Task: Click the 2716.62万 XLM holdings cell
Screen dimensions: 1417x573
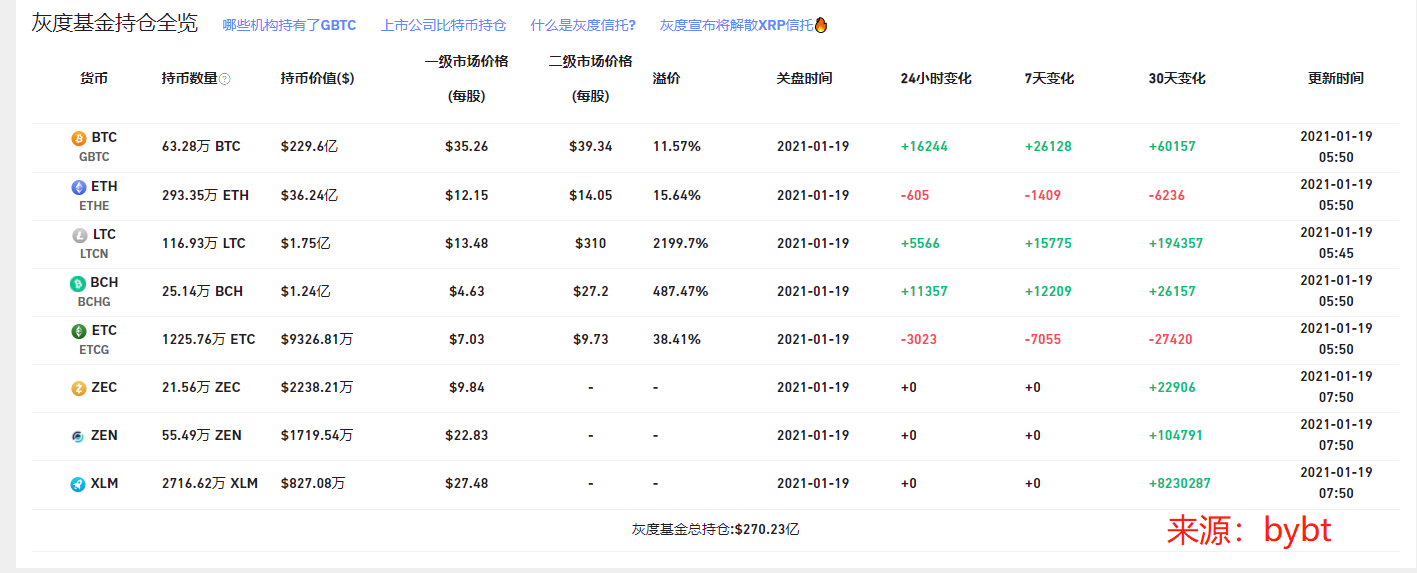Action: (x=210, y=483)
